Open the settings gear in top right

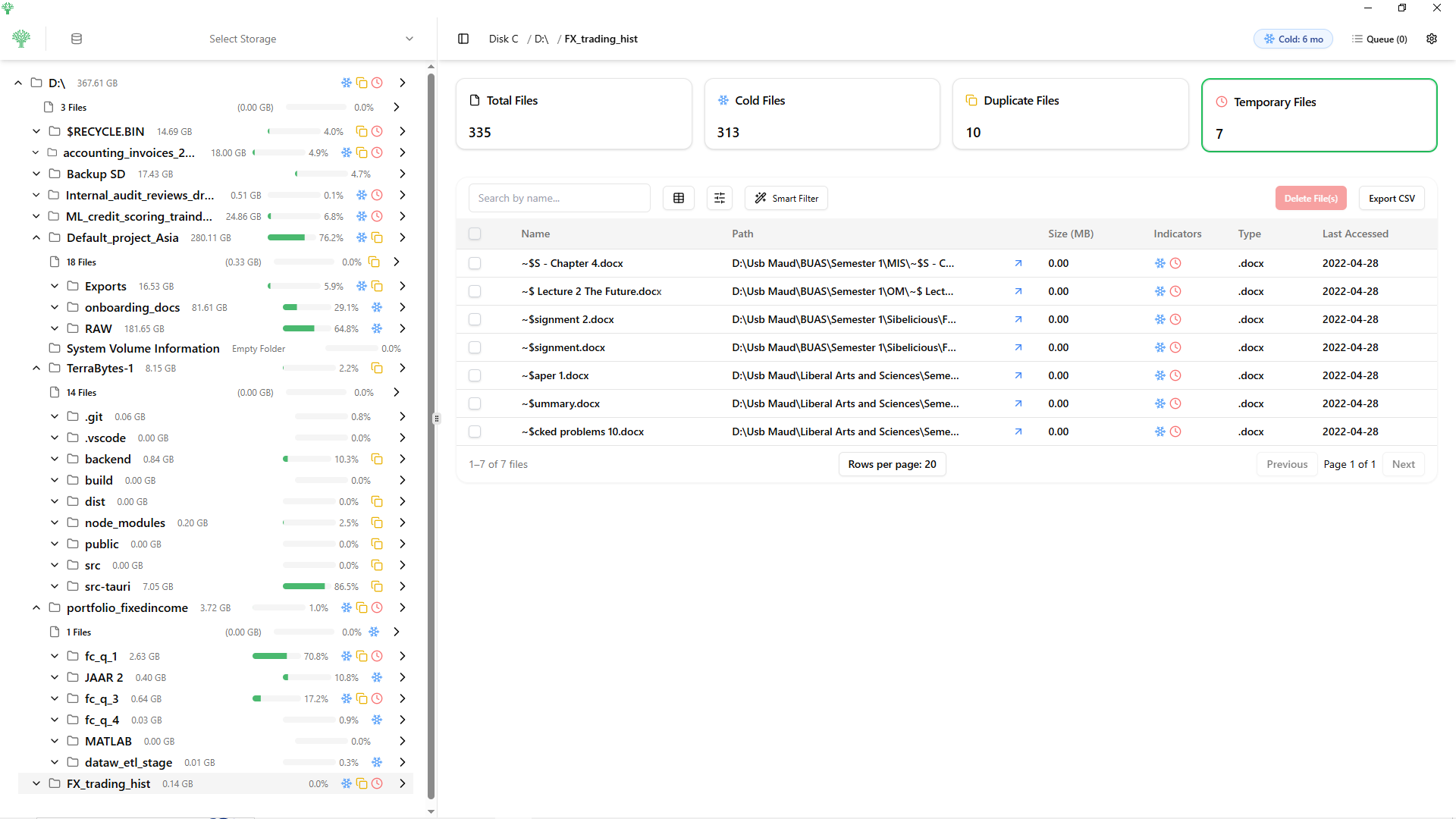point(1432,39)
